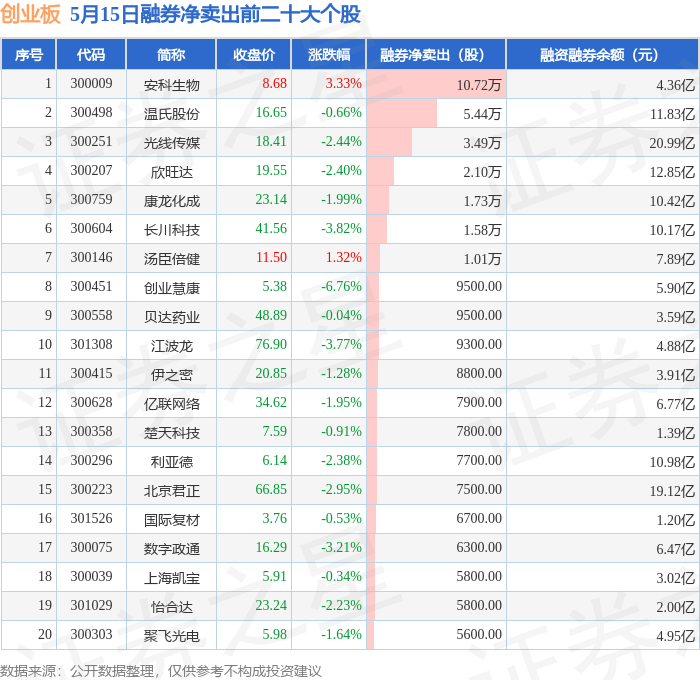Click the 简称 column header
700x680 pixels.
[171, 54]
